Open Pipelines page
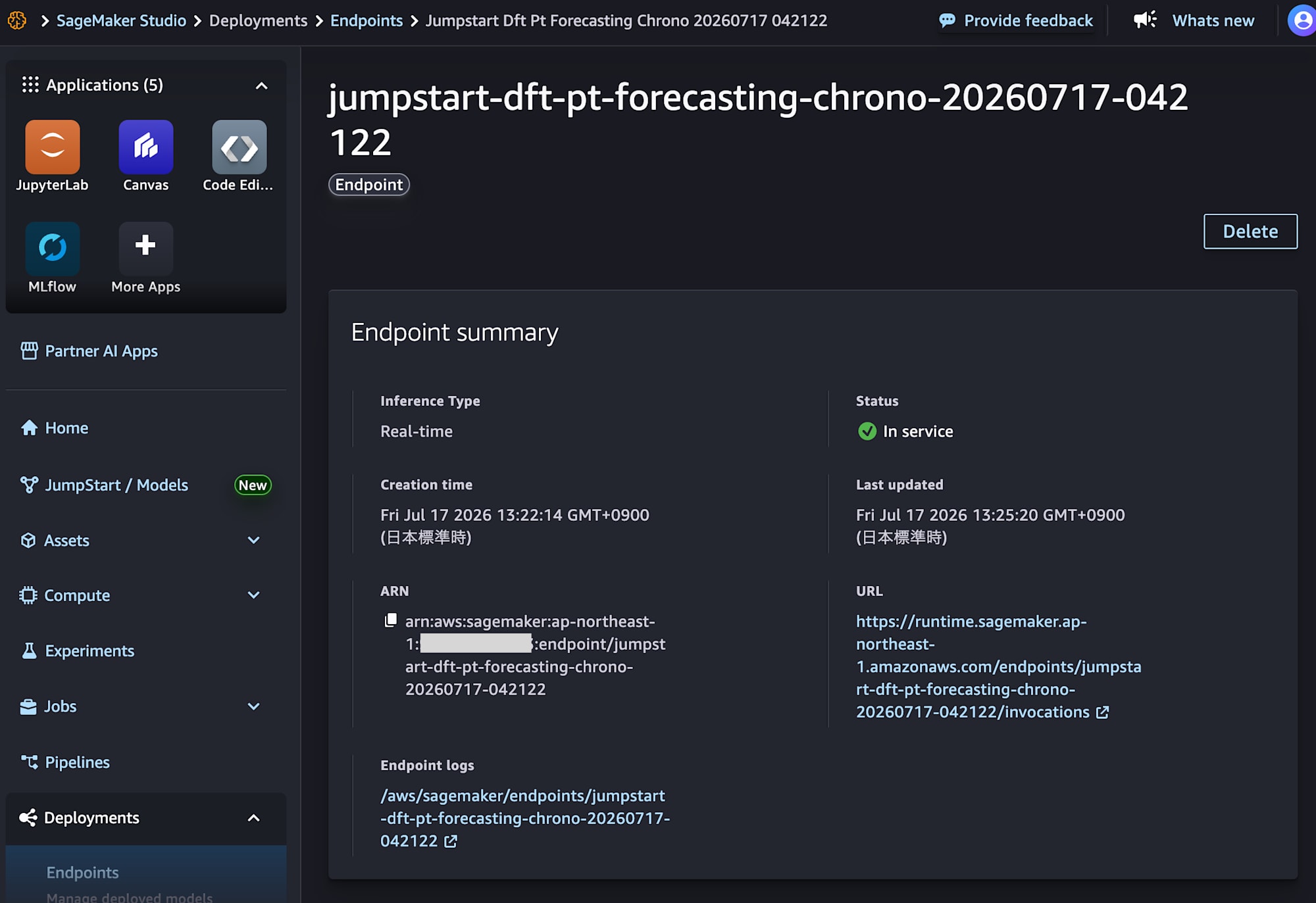Image resolution: width=1316 pixels, height=903 pixels. tap(77, 762)
